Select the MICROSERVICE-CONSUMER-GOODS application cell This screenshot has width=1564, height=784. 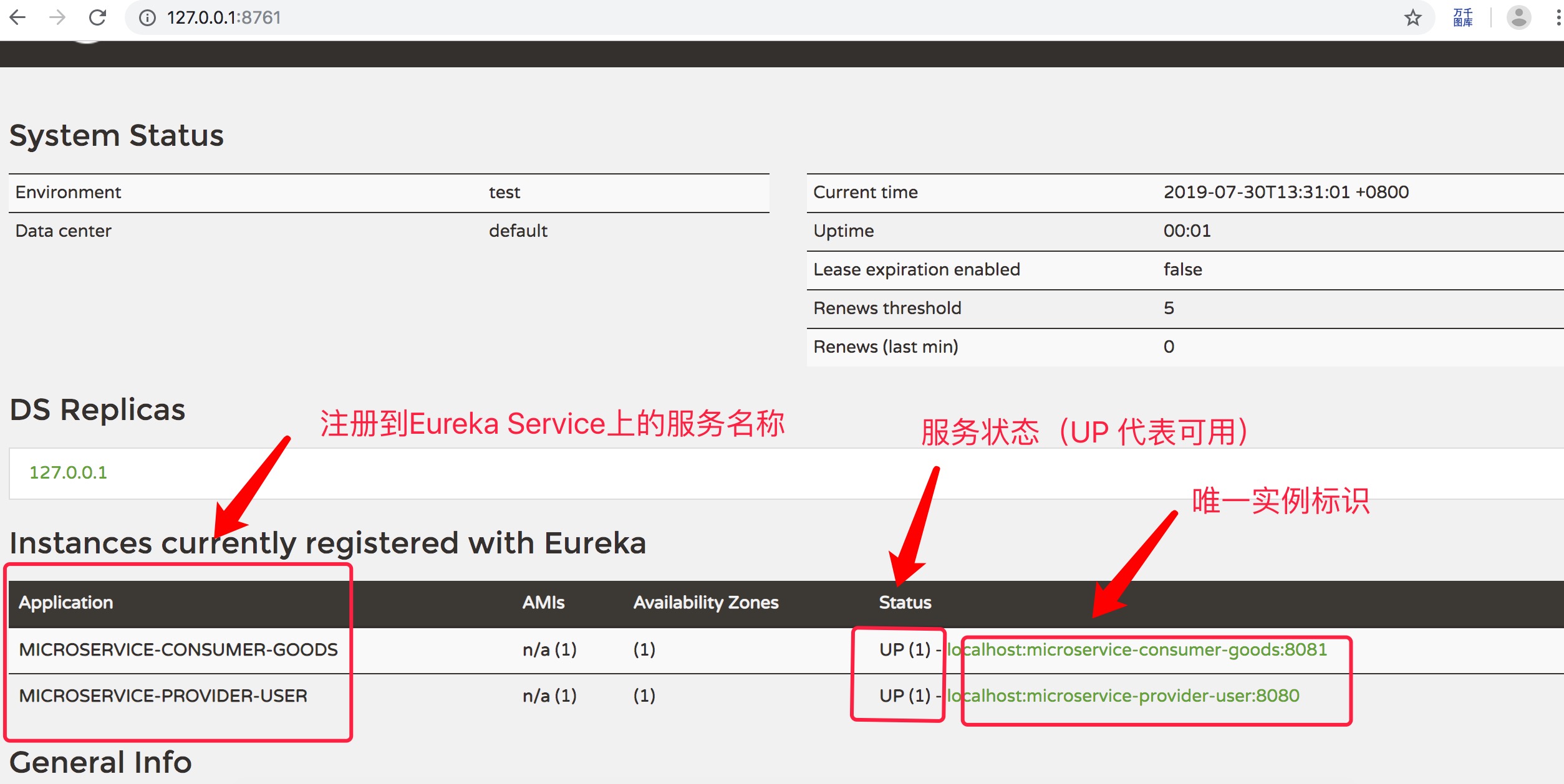pyautogui.click(x=178, y=649)
